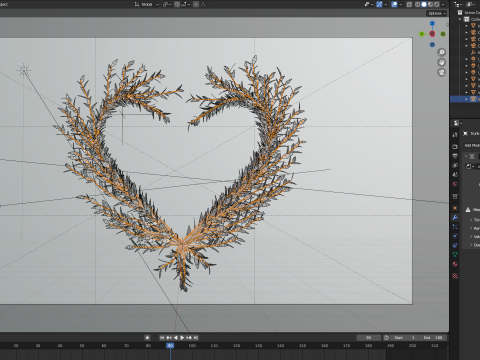The width and height of the screenshot is (480, 360).
Task: Expand the last collapsed modifier subpanel
Action: click(471, 245)
